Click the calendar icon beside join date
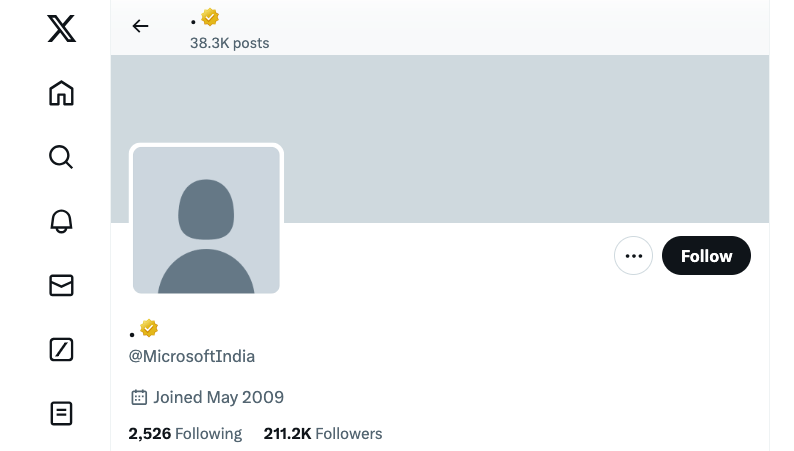Screen dimensions: 794x451 tap(139, 397)
